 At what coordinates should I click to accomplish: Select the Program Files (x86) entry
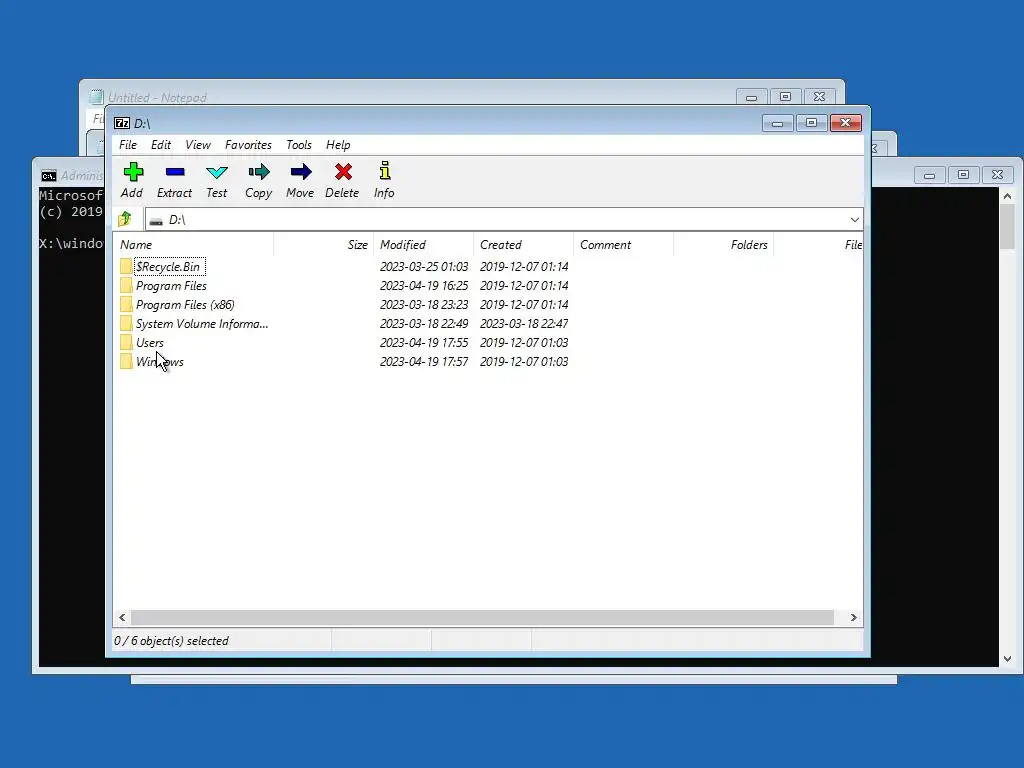(185, 304)
